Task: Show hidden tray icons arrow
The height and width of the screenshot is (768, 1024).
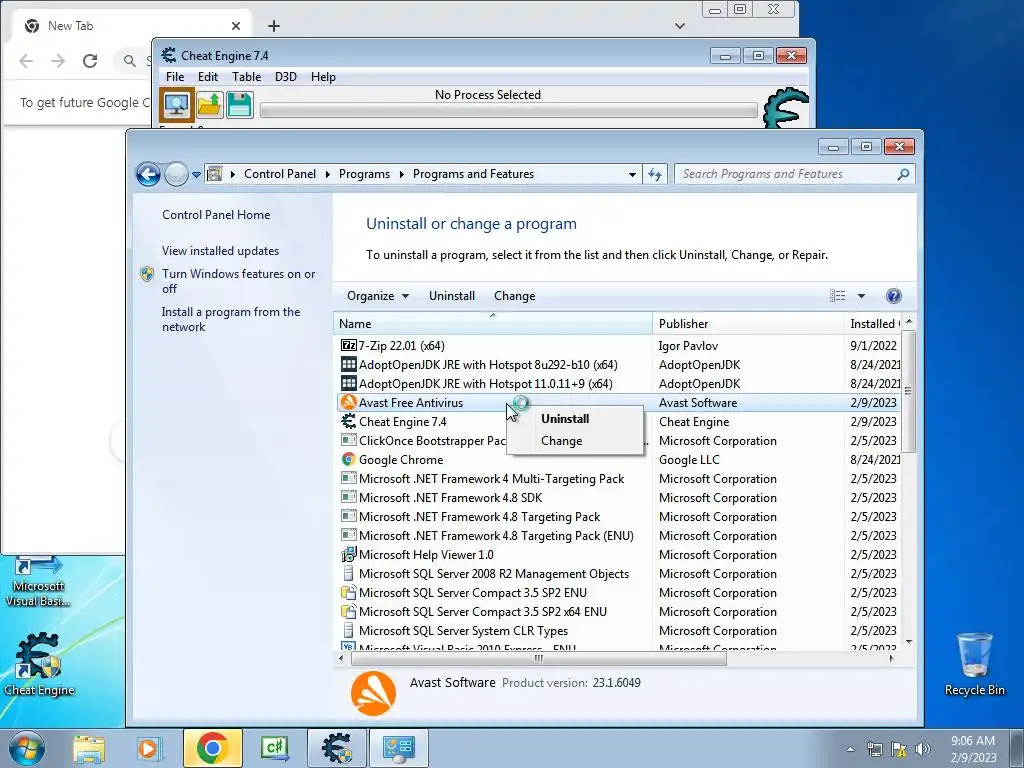Action: pos(850,749)
